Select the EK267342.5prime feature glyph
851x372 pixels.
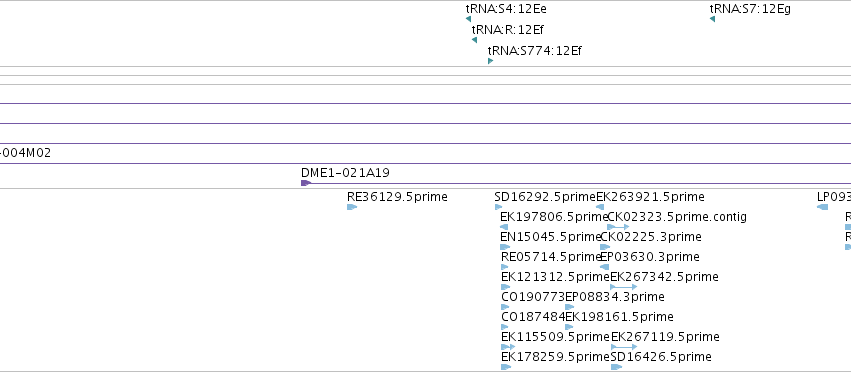[x=624, y=287]
